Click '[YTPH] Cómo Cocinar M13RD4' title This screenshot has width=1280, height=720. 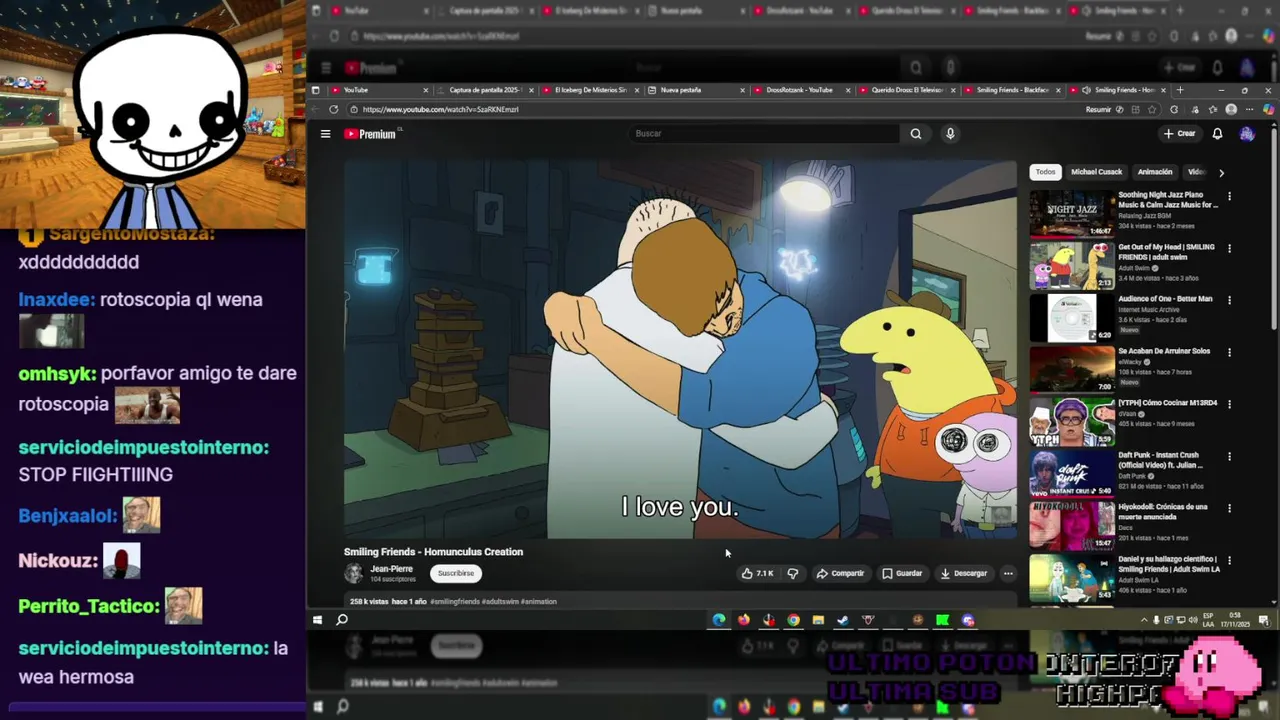[1168, 403]
